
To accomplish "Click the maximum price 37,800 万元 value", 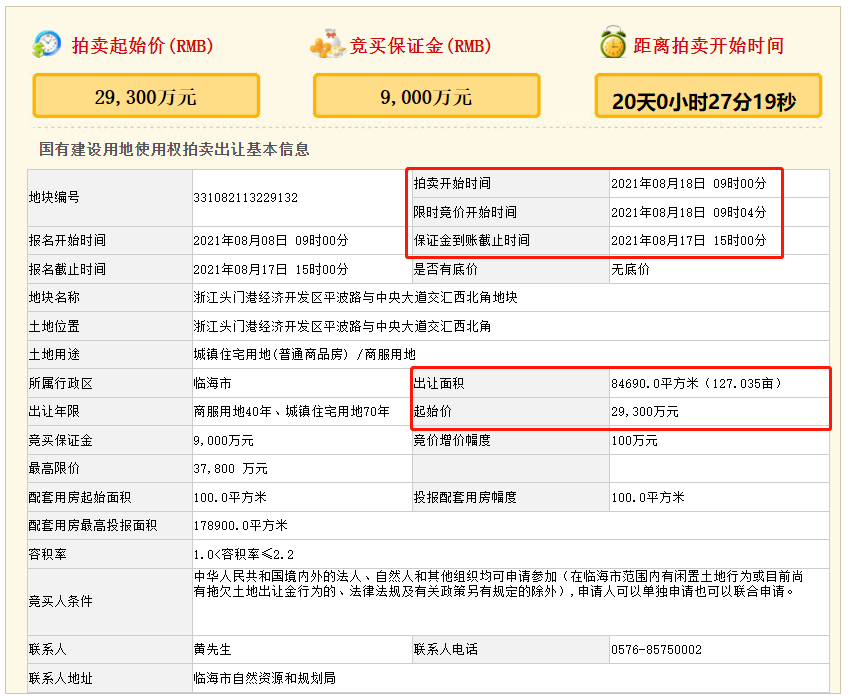I will click(230, 469).
